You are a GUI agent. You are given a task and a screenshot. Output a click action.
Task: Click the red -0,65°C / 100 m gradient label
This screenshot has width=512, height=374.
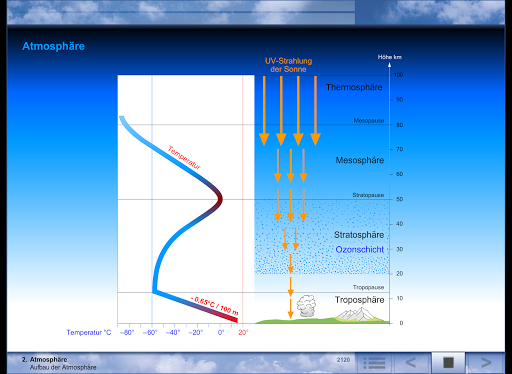[x=215, y=306]
